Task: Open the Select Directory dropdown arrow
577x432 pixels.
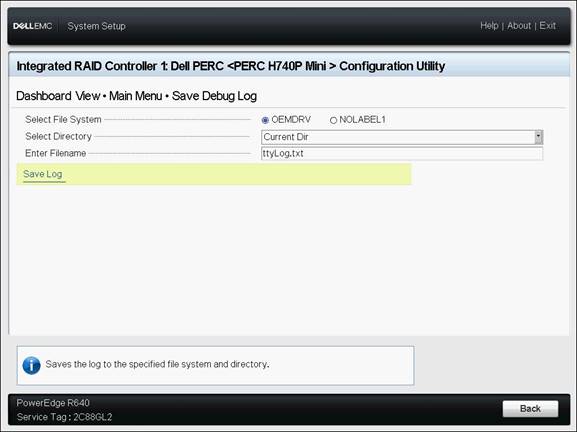Action: [x=539, y=137]
